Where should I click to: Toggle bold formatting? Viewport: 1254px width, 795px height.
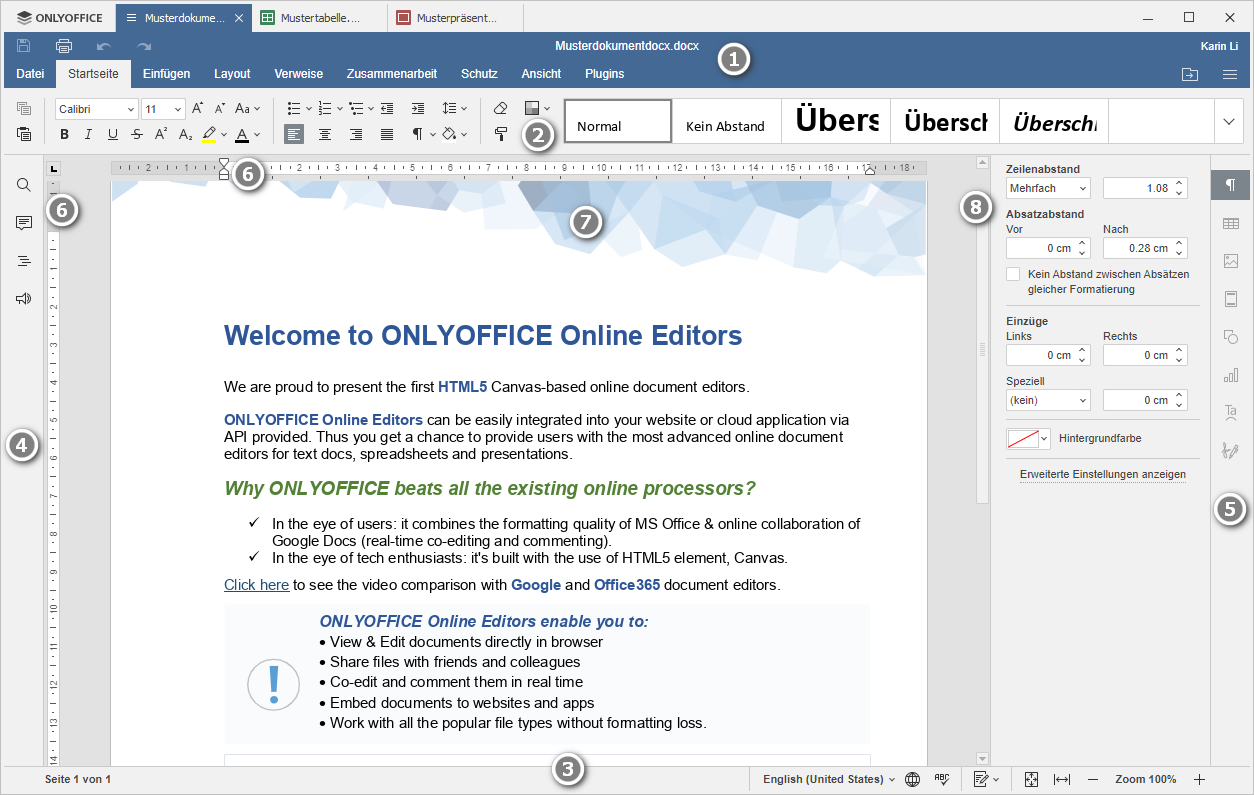coord(65,134)
